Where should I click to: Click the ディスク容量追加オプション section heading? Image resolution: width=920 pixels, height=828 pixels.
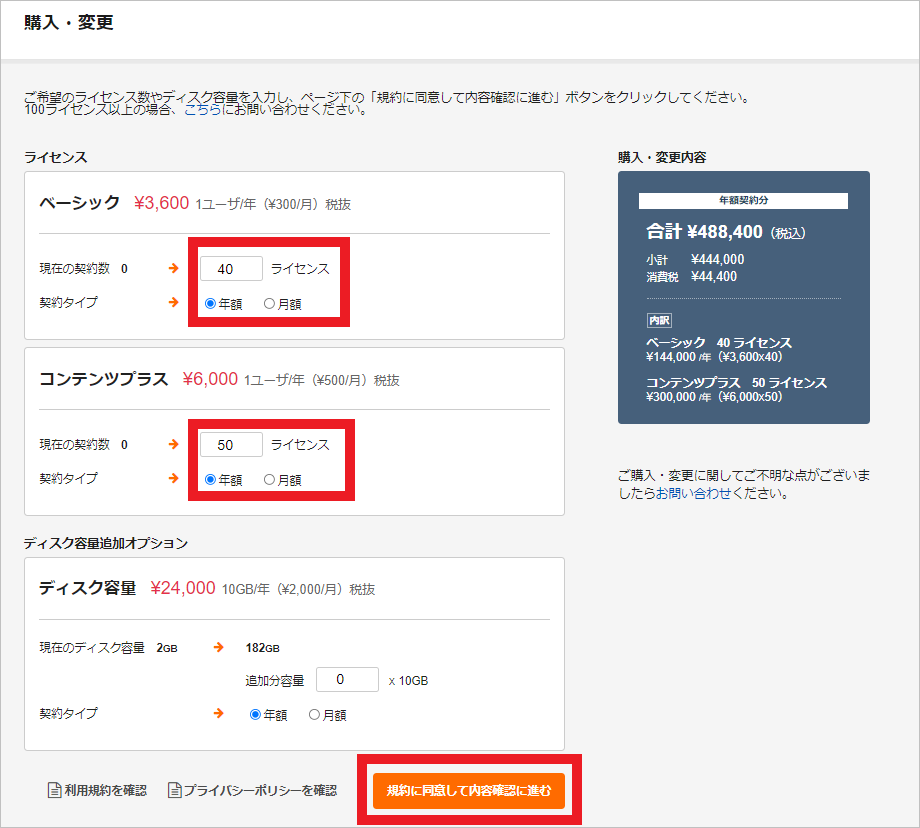[106, 543]
